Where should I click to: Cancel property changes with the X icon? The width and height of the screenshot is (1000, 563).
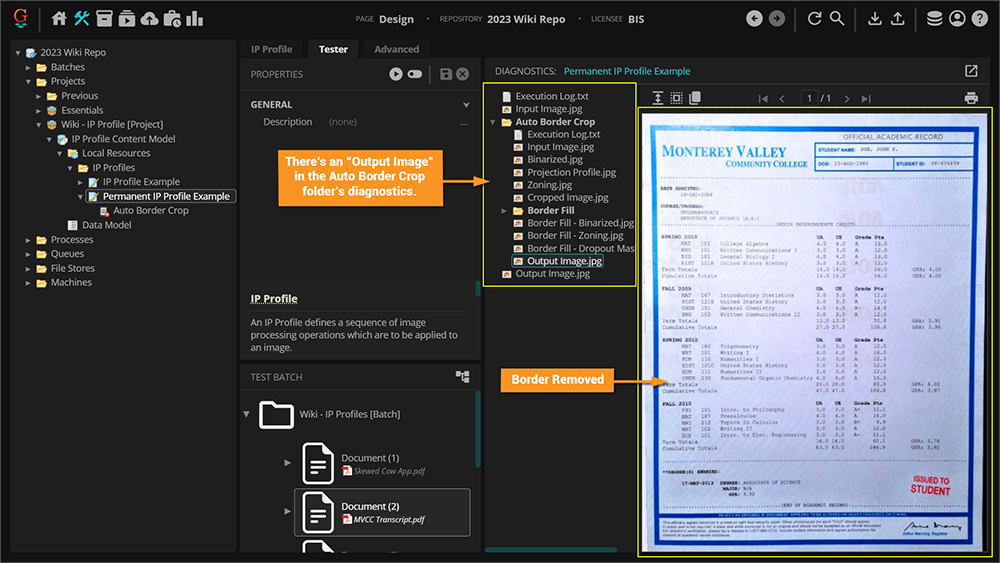pyautogui.click(x=462, y=74)
